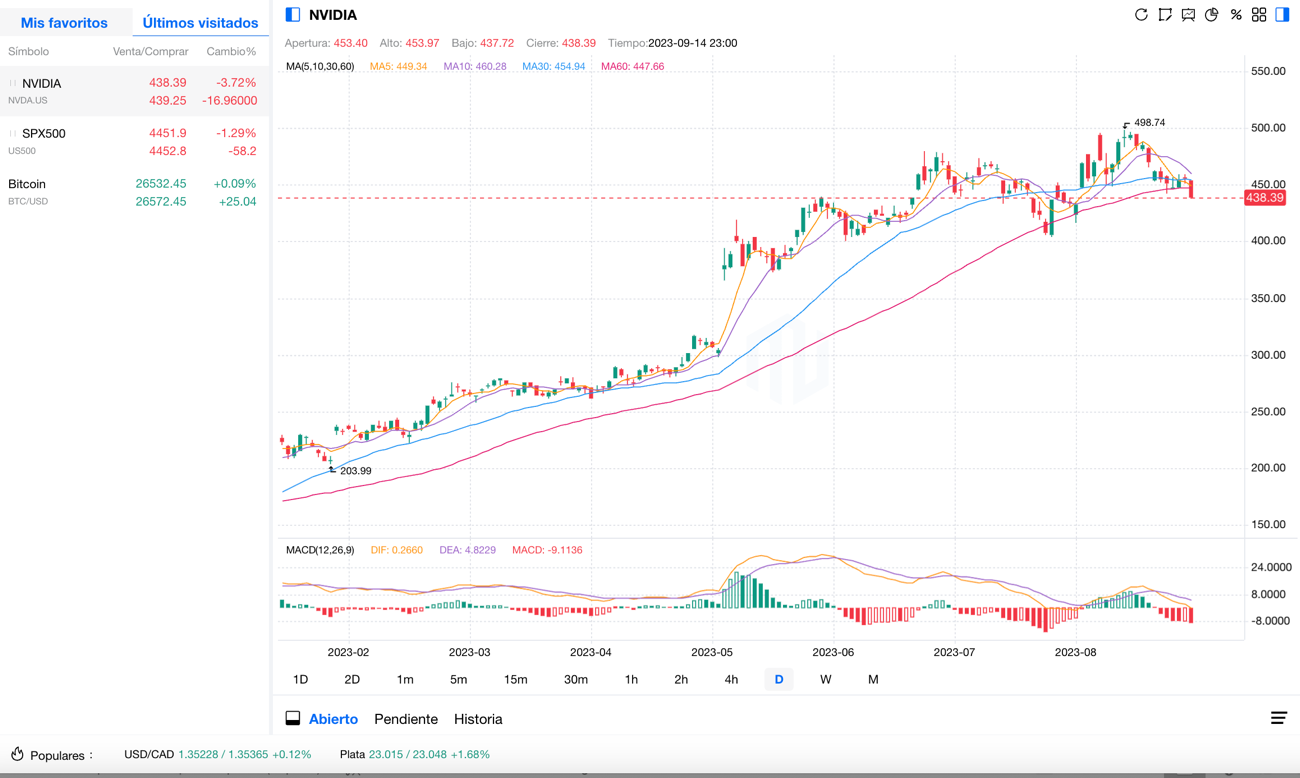
Task: Click the Populares flame icon
Action: (17, 755)
